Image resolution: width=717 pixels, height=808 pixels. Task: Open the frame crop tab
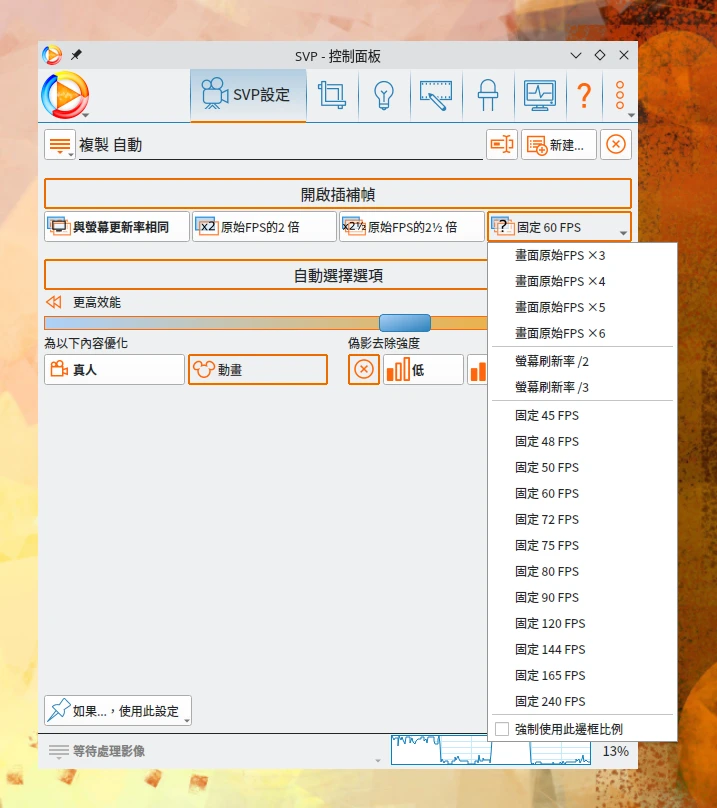click(332, 95)
